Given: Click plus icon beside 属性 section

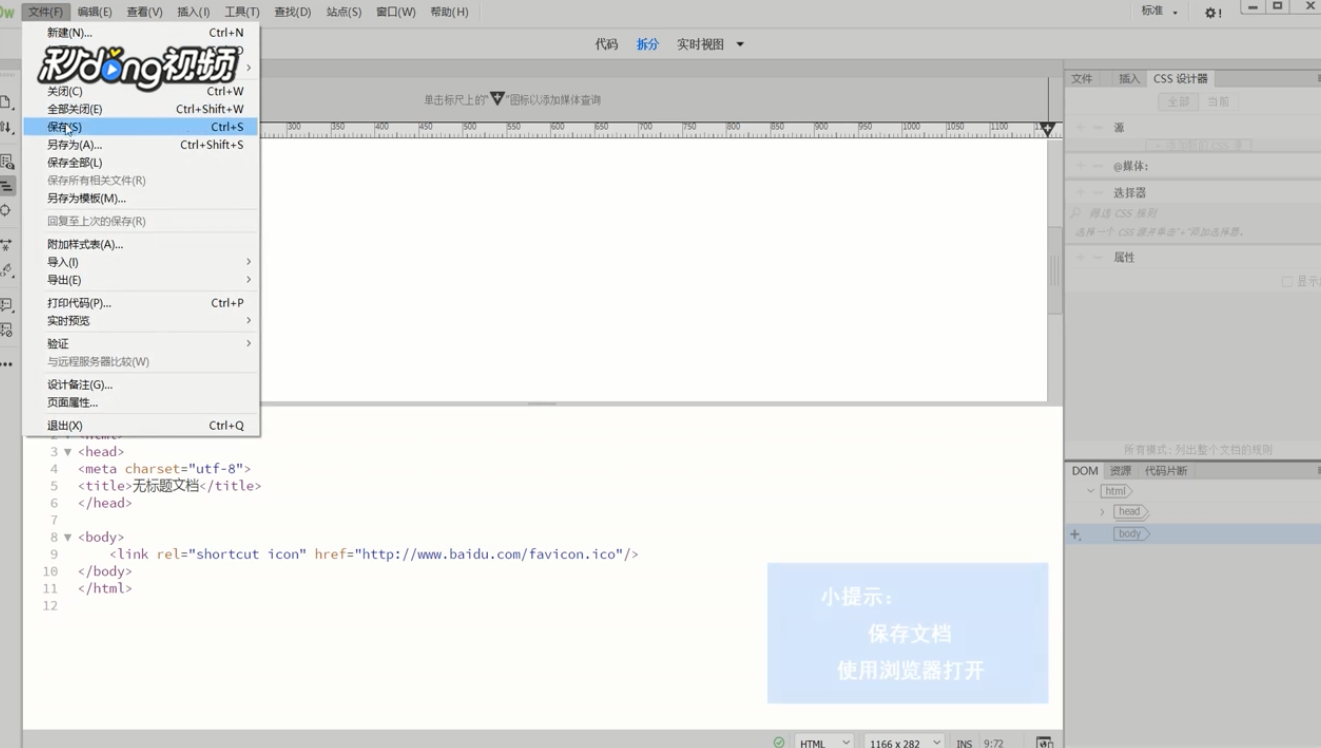Looking at the screenshot, I should (1080, 257).
